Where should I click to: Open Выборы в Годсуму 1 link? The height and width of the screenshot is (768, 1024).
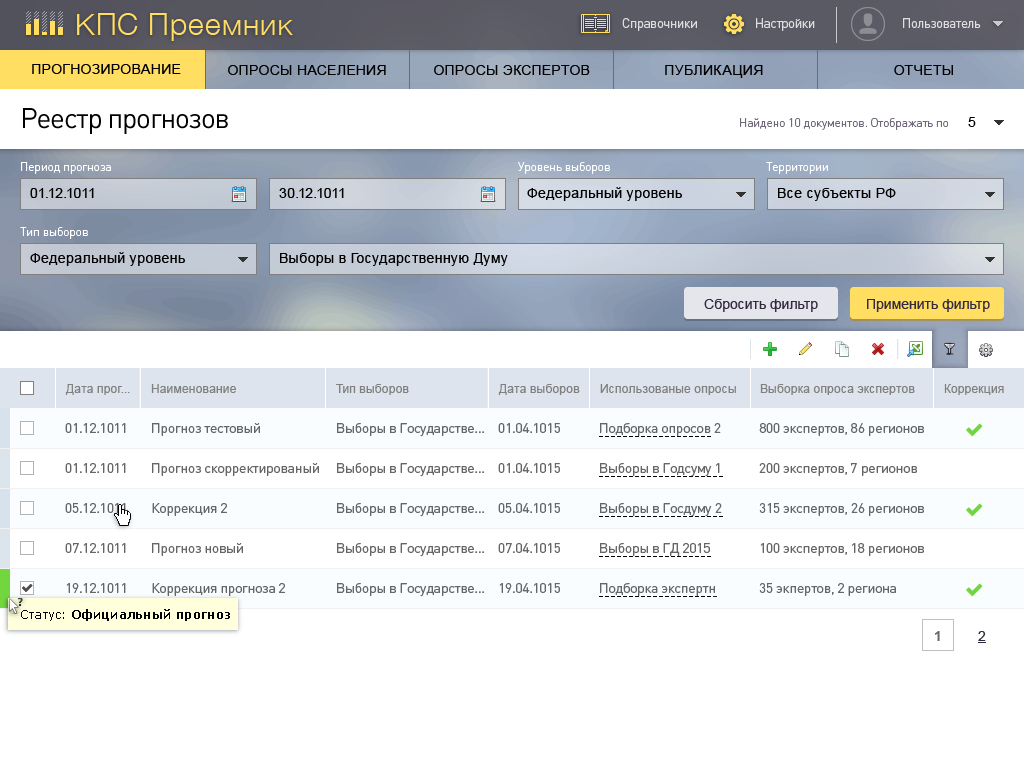(660, 469)
